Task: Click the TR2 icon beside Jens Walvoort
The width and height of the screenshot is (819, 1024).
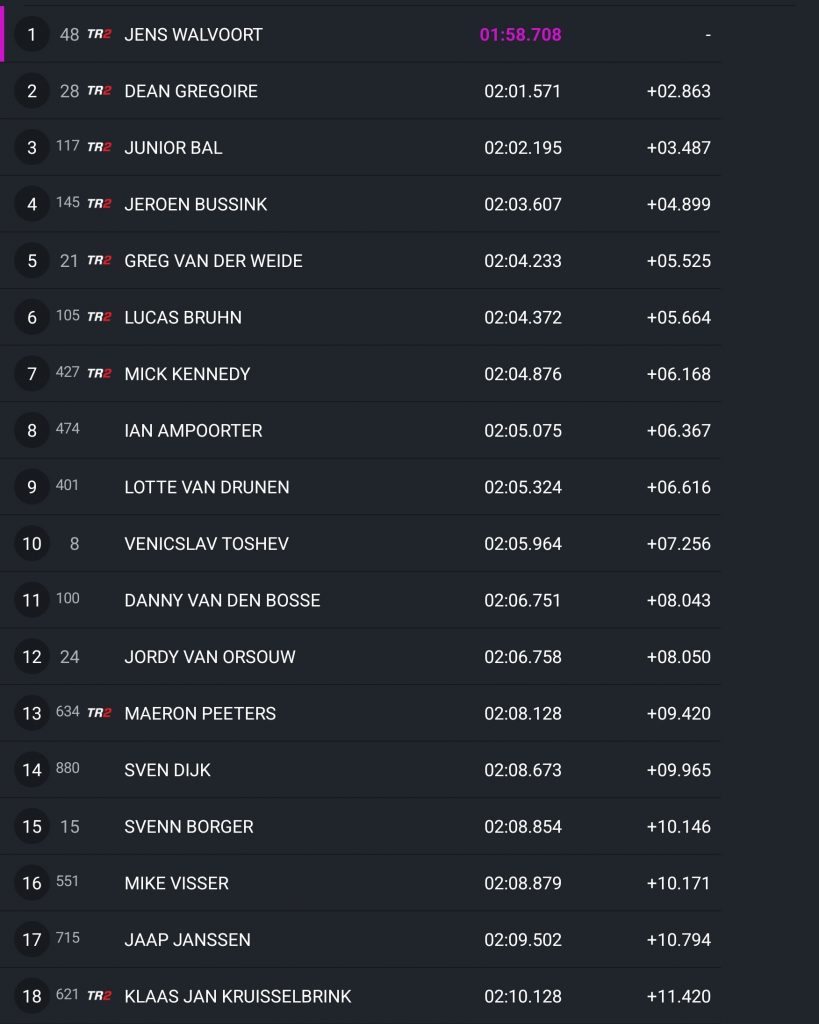Action: [x=99, y=34]
